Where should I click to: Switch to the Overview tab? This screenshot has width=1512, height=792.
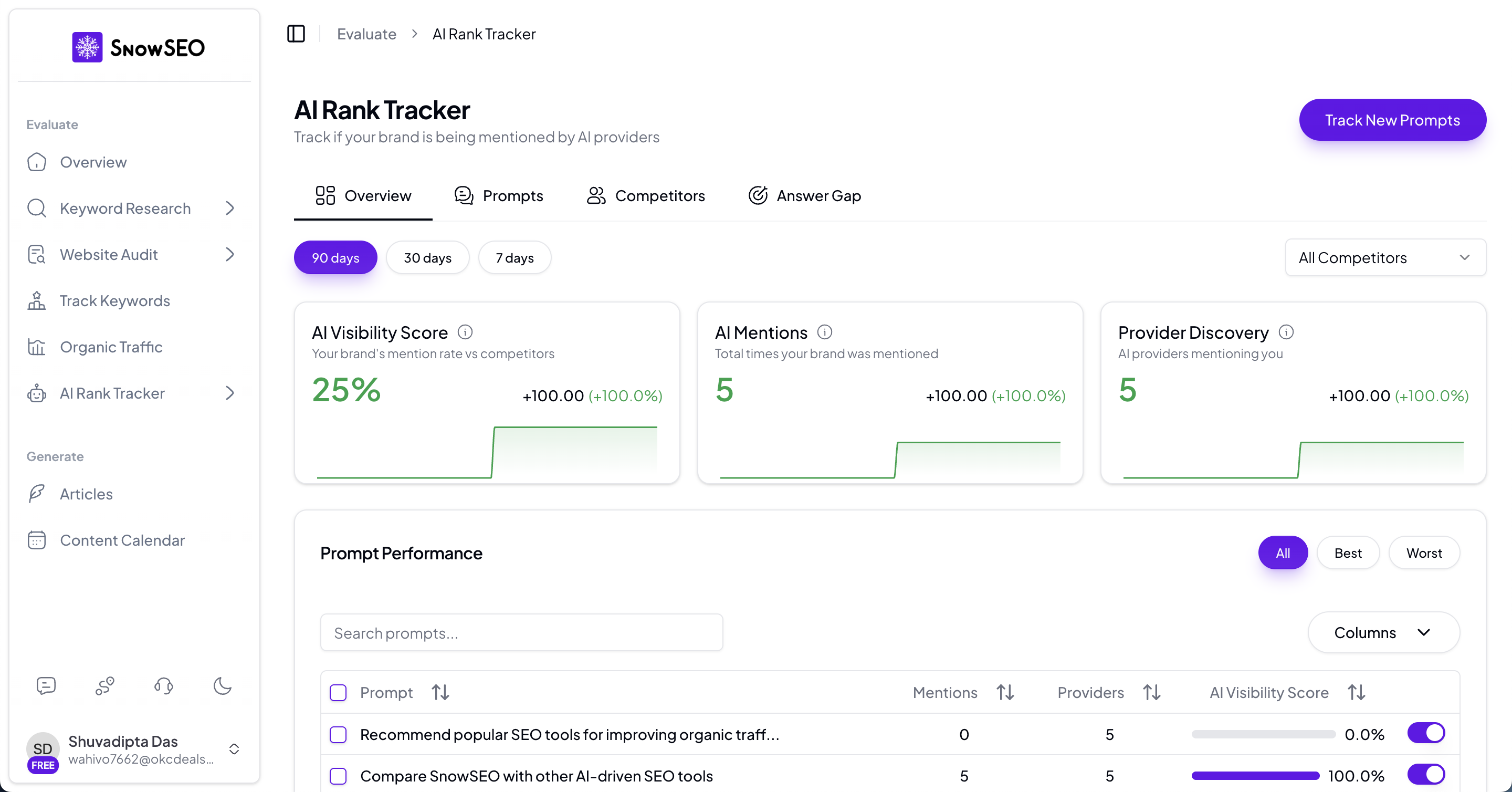pyautogui.click(x=363, y=195)
